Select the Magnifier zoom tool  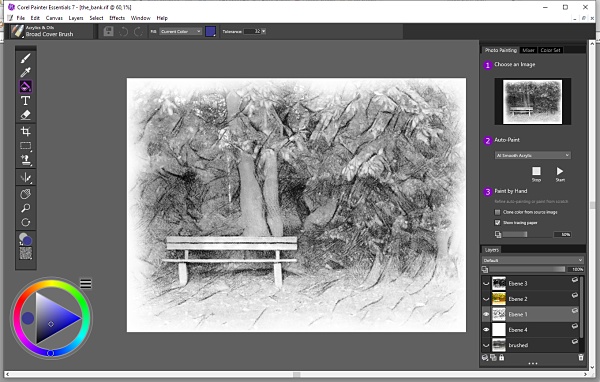point(26,208)
